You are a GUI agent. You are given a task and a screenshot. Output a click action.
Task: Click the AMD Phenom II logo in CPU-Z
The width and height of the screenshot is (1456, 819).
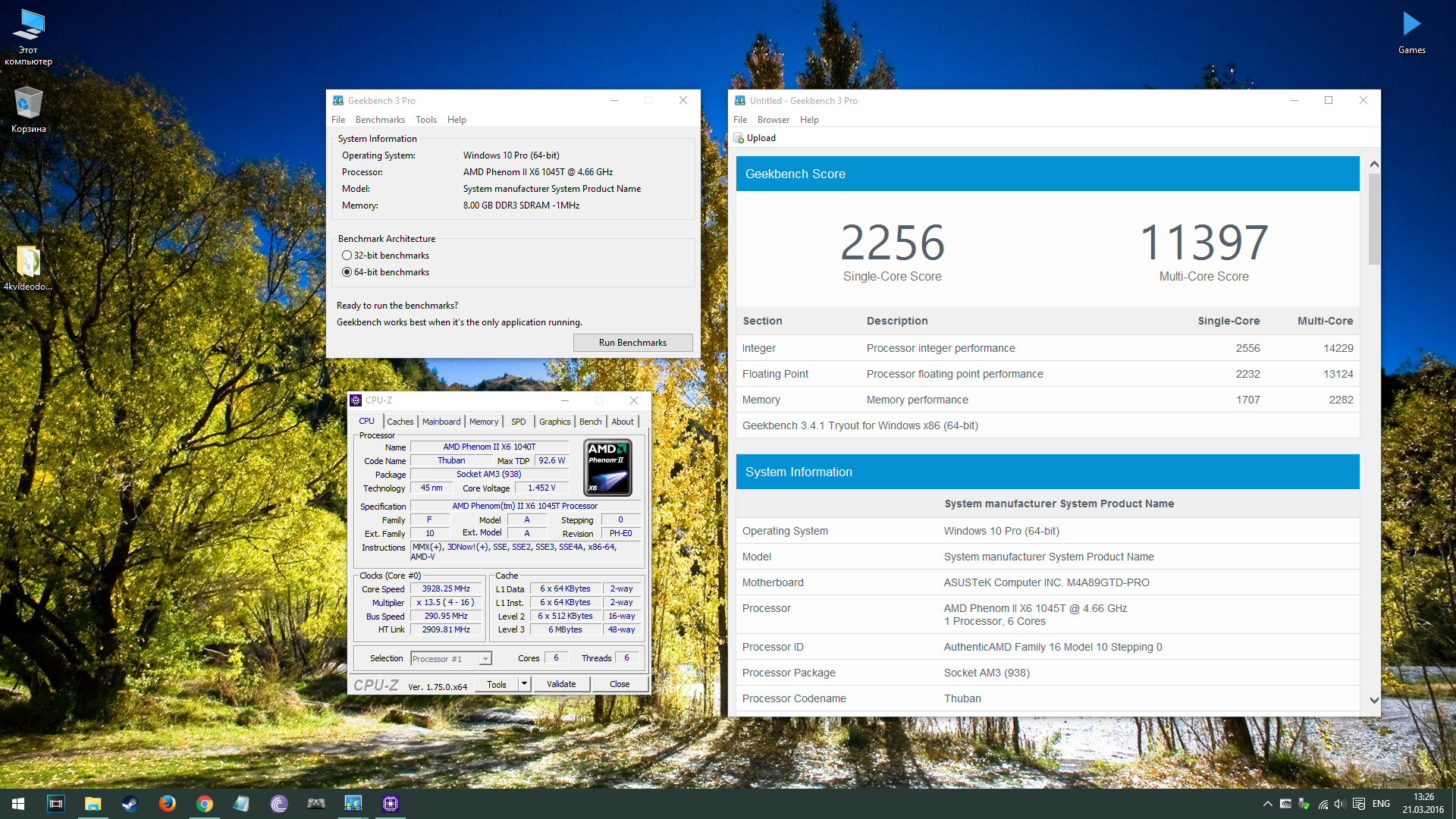click(x=608, y=468)
